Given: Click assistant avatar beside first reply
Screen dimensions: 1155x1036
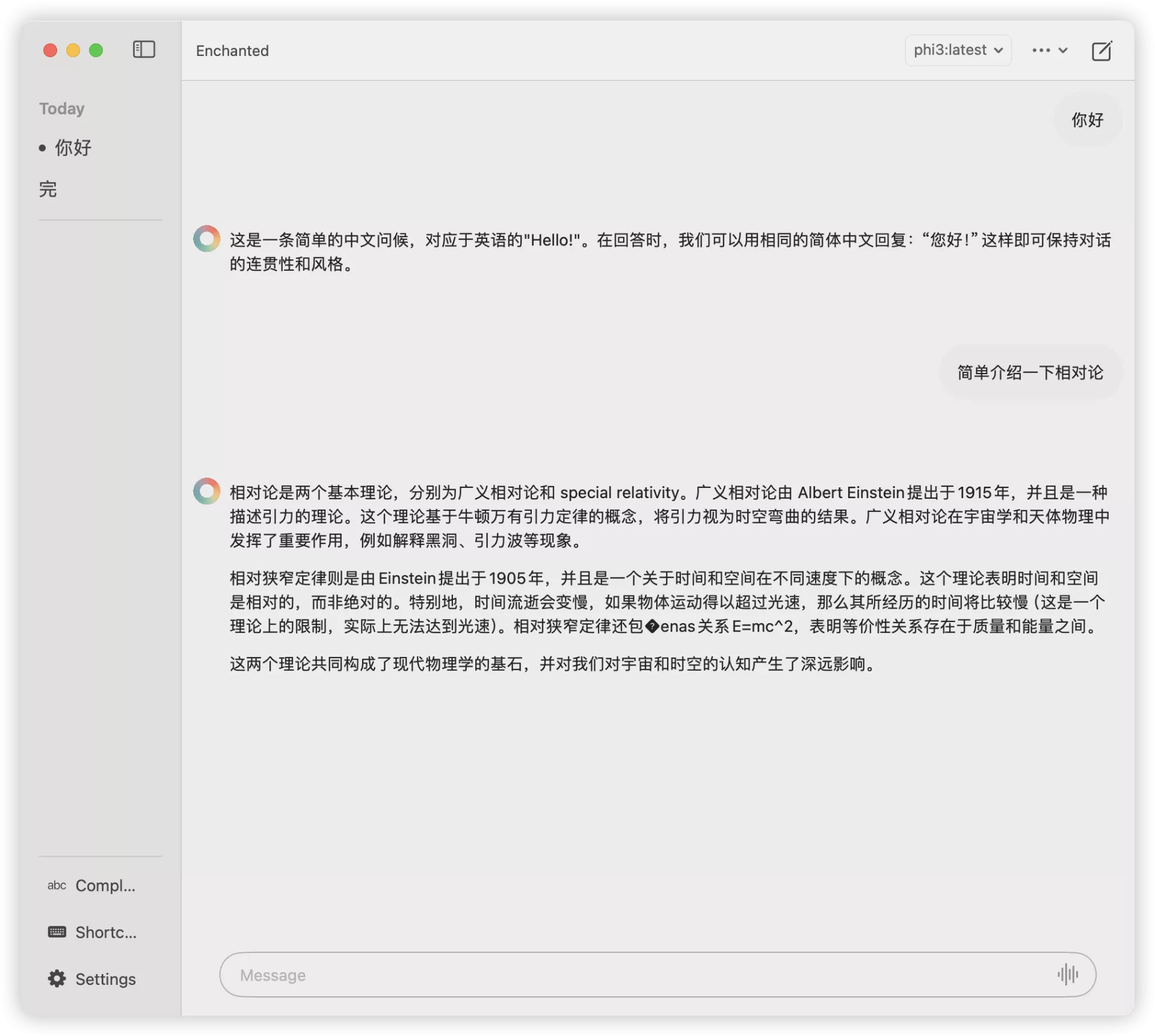Looking at the screenshot, I should [x=206, y=239].
